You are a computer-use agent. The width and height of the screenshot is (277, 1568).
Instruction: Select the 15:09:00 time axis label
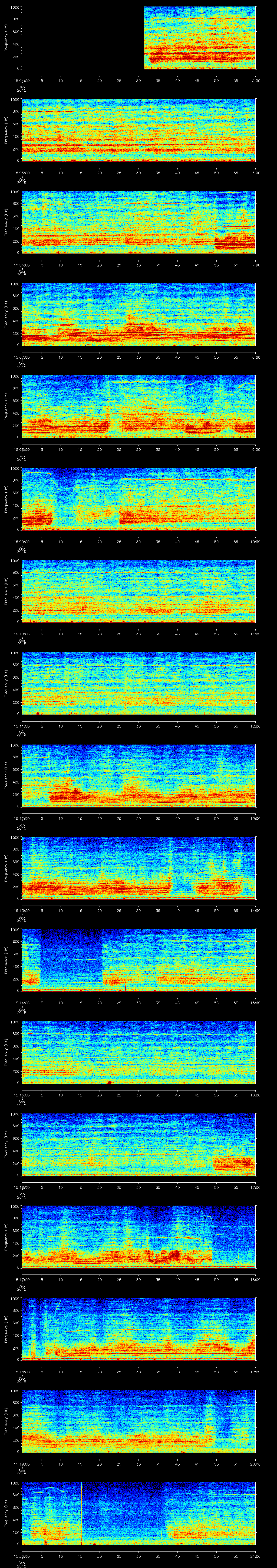click(22, 542)
